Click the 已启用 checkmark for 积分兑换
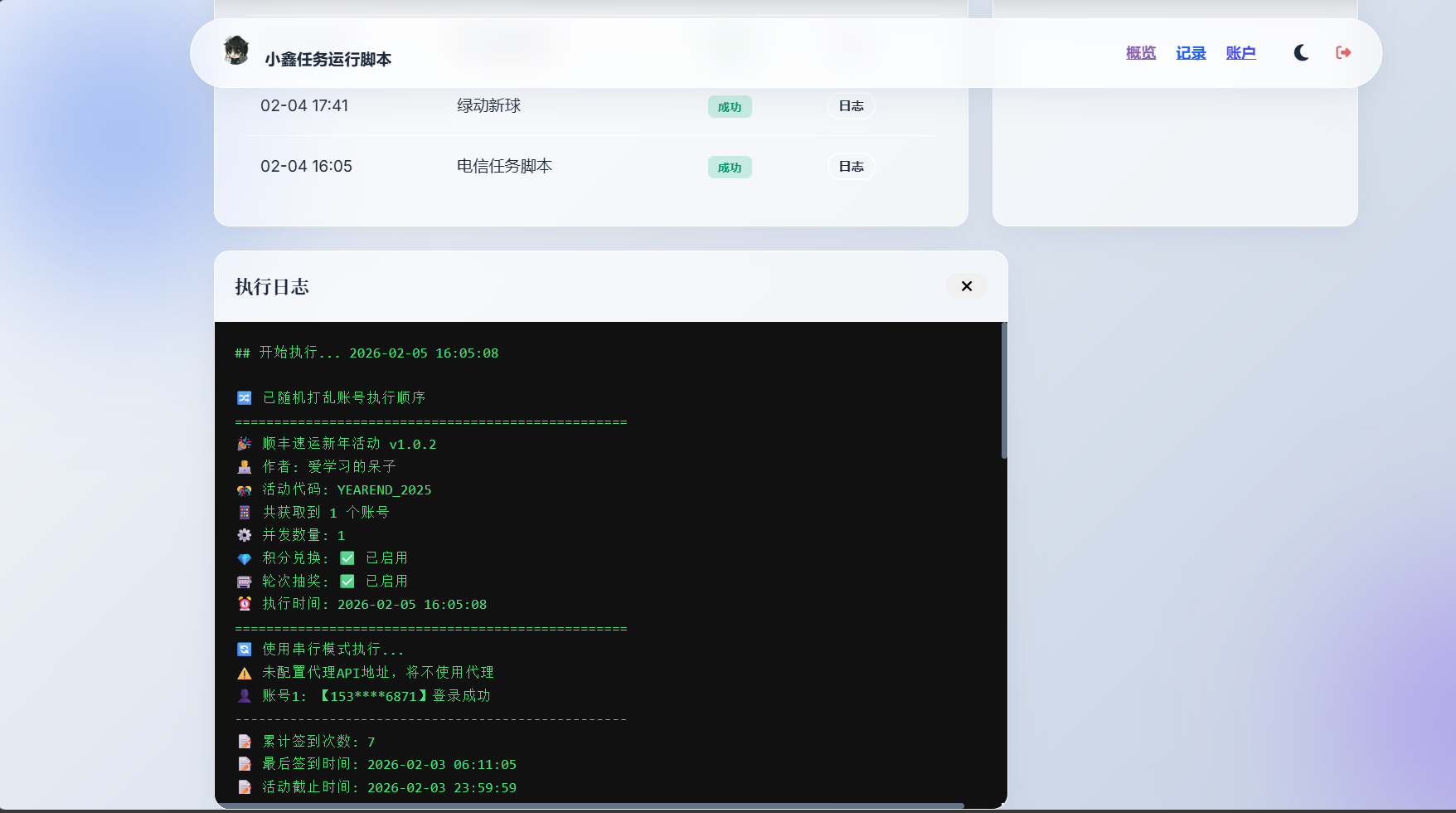The image size is (1456, 813). [348, 557]
